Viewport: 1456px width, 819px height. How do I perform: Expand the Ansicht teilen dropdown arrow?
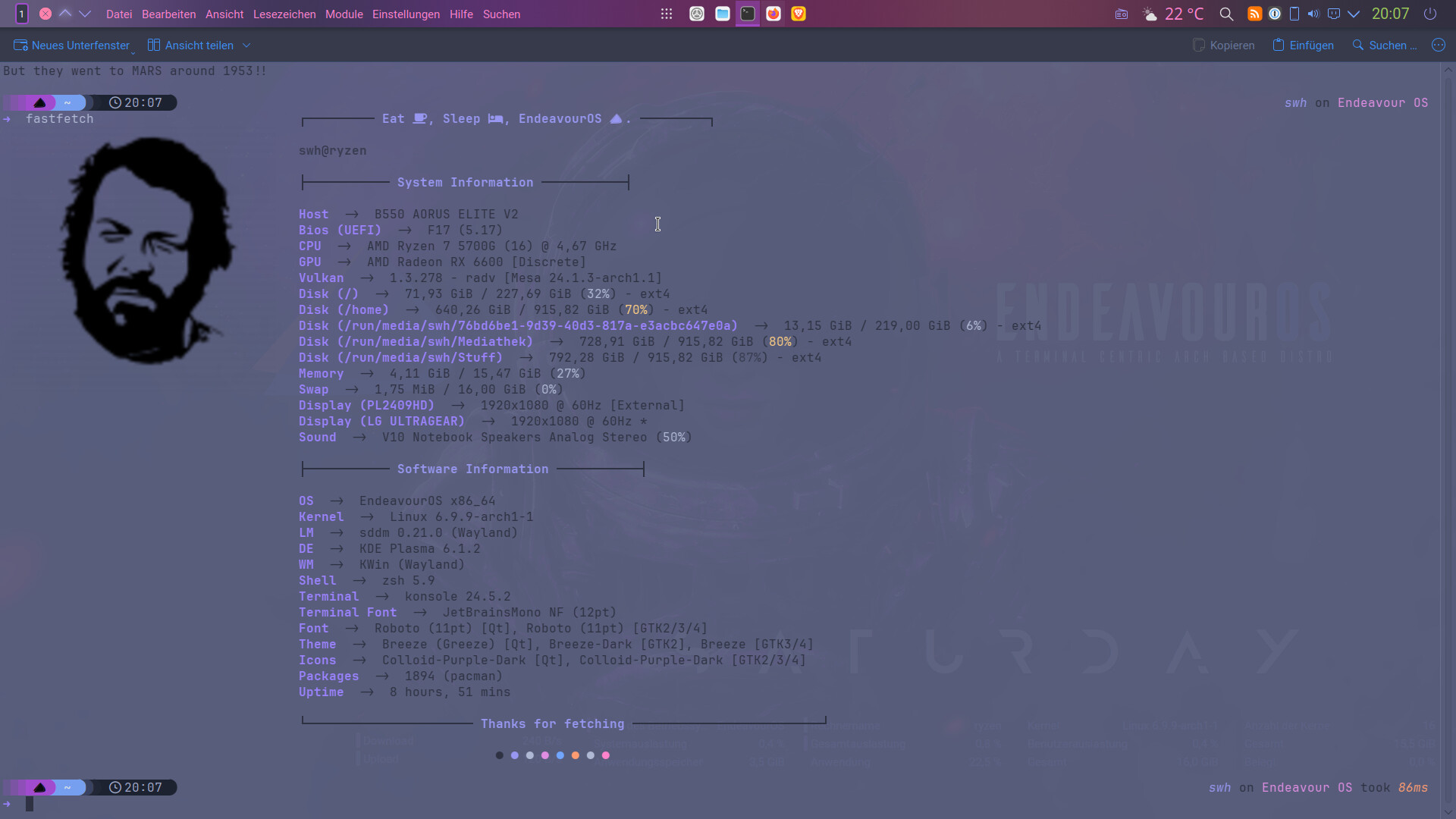[x=246, y=45]
